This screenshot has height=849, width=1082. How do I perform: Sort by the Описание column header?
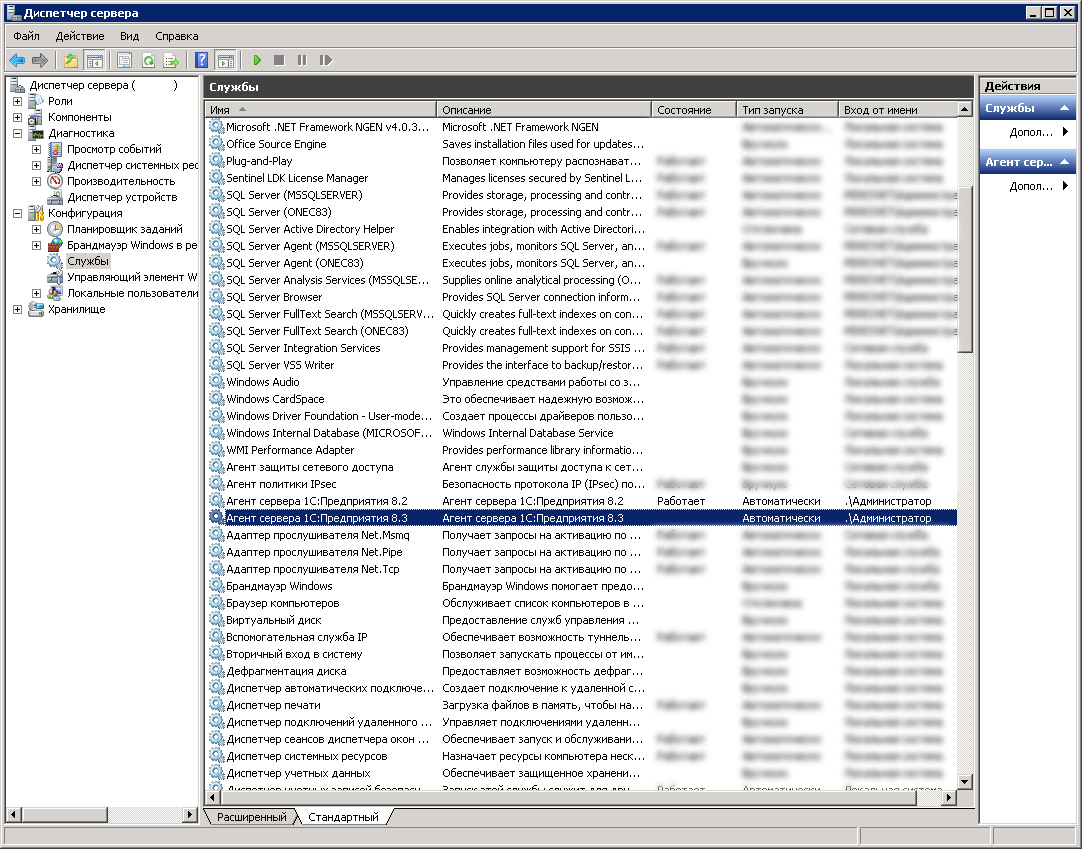tap(544, 110)
